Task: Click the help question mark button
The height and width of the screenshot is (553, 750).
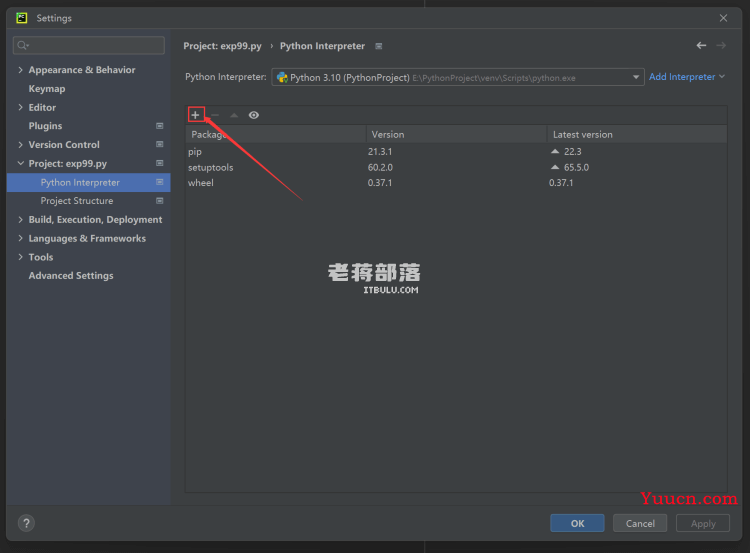Action: [26, 523]
